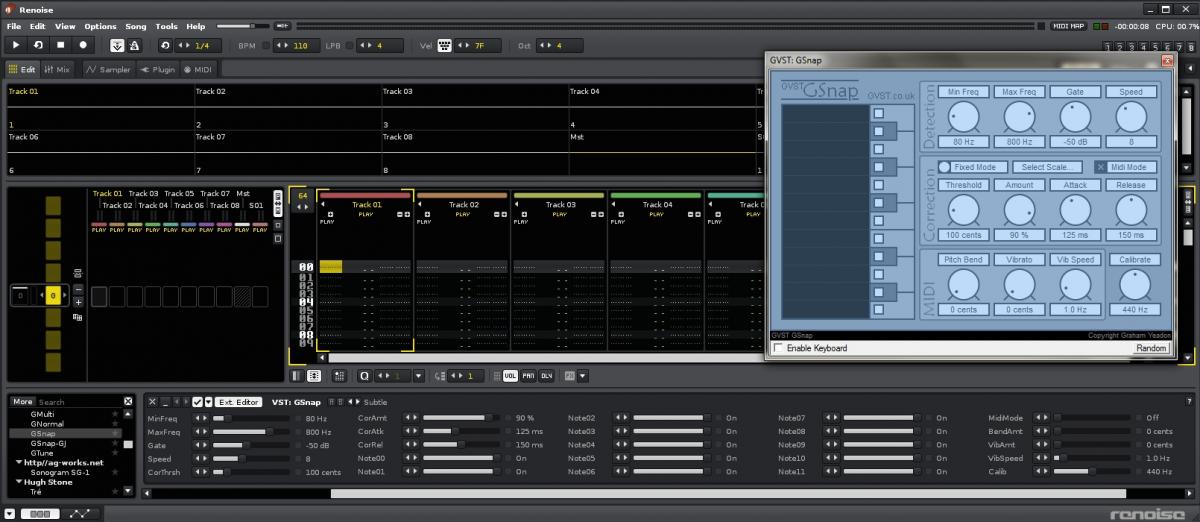Click the BPM value field 110
Image resolution: width=1200 pixels, height=522 pixels.
[296, 45]
